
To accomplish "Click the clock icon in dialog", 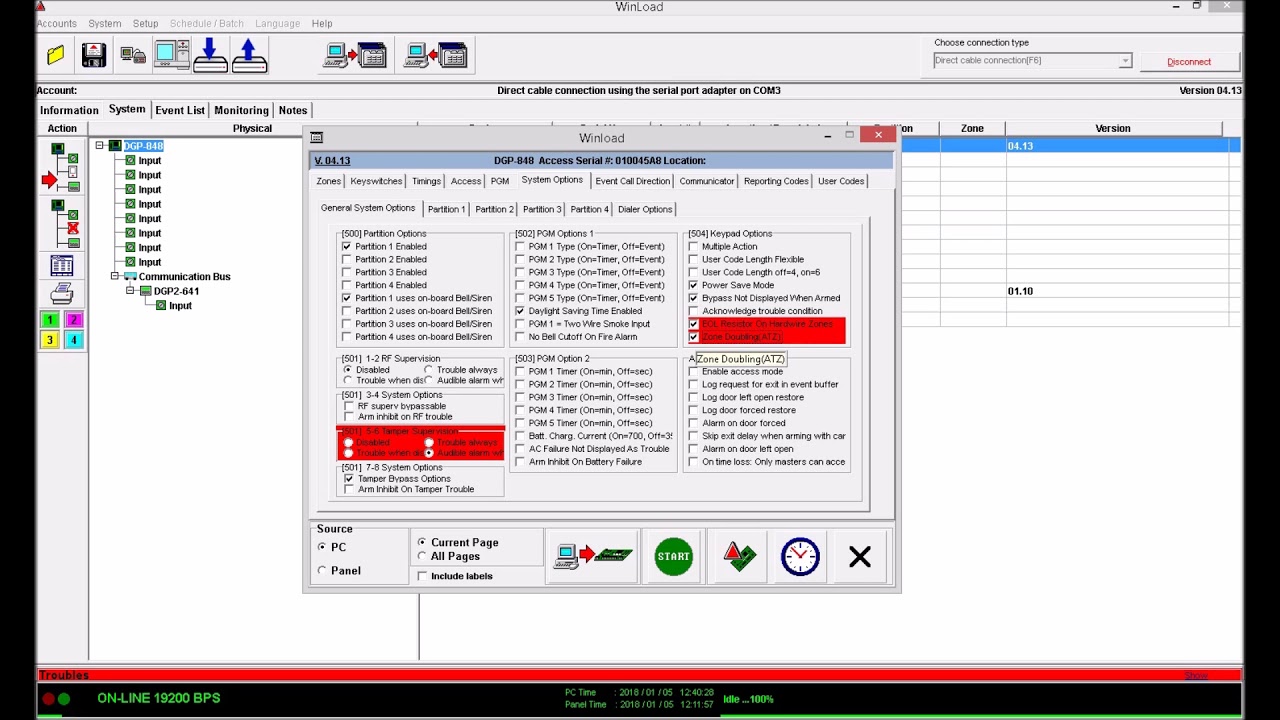I will [x=800, y=556].
